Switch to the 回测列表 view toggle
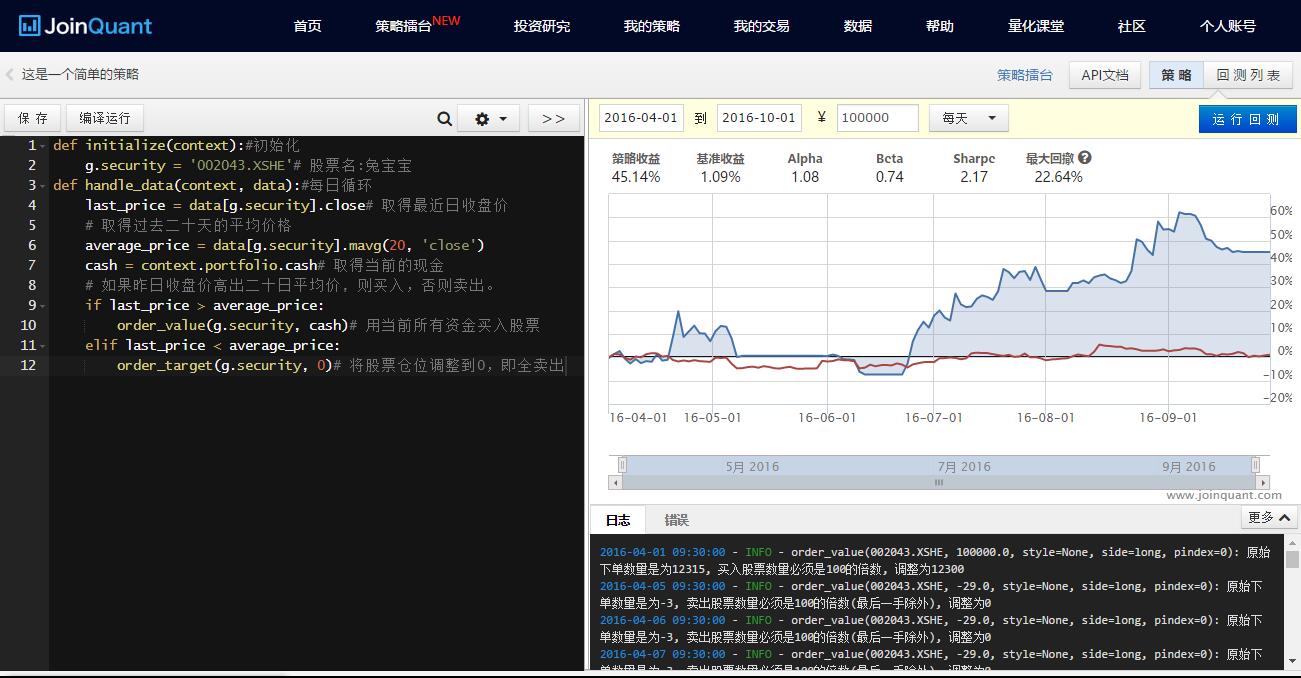Screen dimensions: 1301x678 click(1248, 75)
